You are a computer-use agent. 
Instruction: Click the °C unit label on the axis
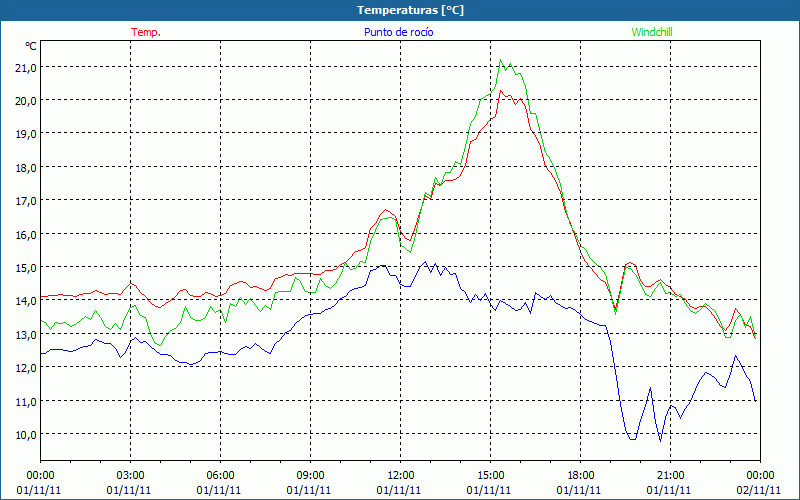click(x=31, y=46)
